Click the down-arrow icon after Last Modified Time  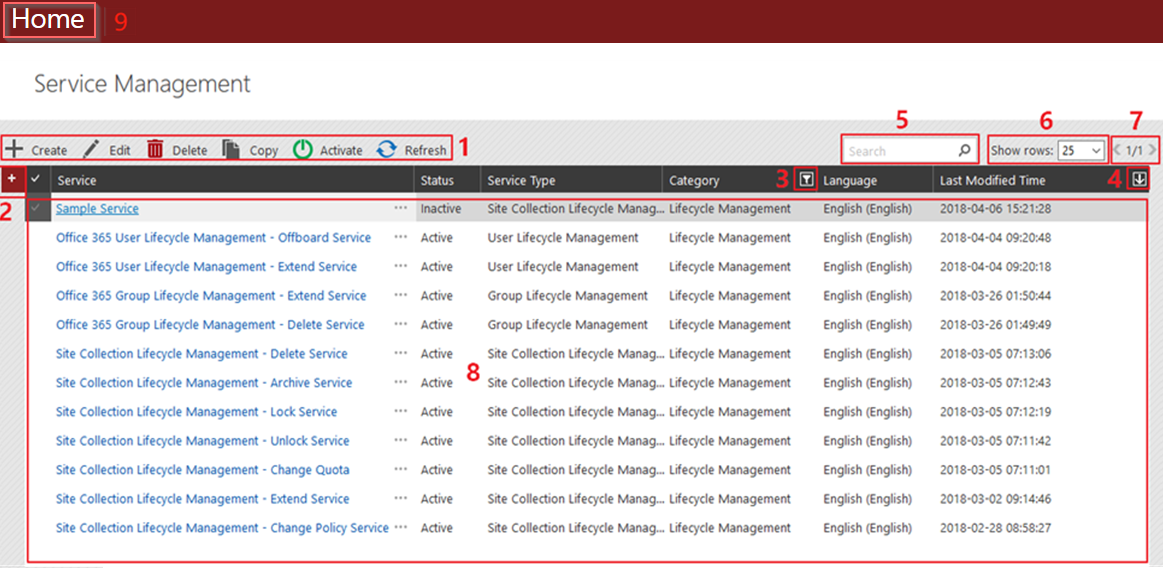tap(1138, 179)
